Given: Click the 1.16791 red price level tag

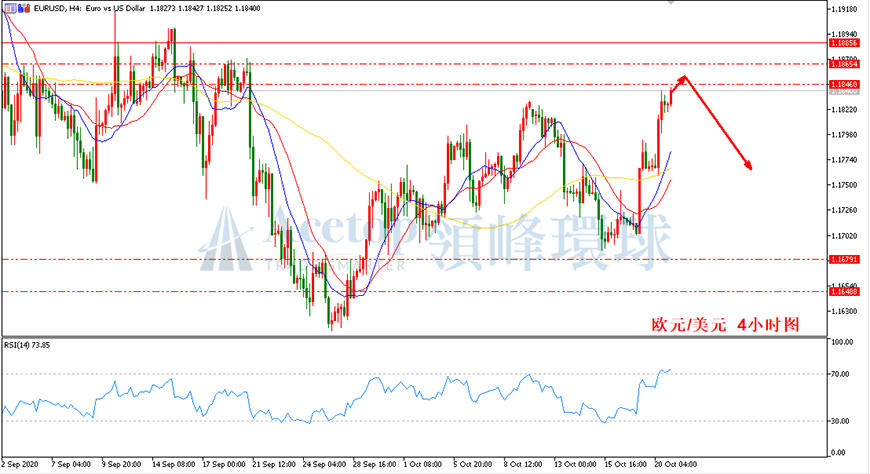Looking at the screenshot, I should tap(844, 259).
